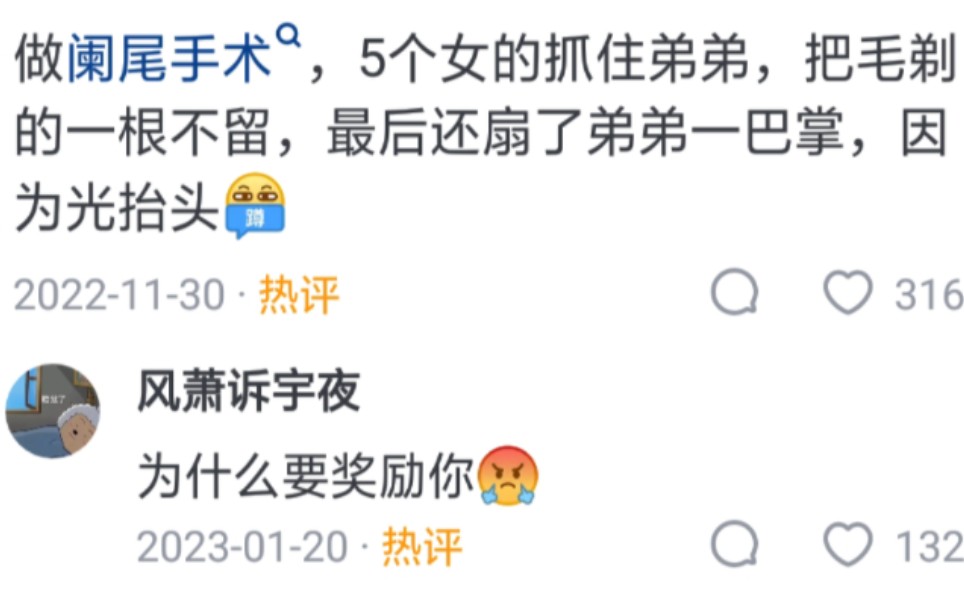Open the 阑尾手术 search link
This screenshot has height=602, width=964.
[168, 60]
